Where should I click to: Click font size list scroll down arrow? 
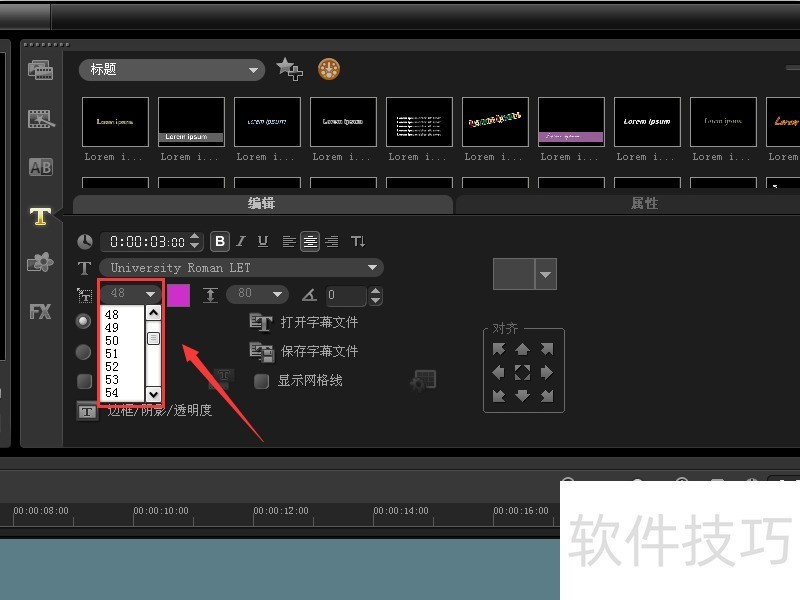tap(154, 394)
